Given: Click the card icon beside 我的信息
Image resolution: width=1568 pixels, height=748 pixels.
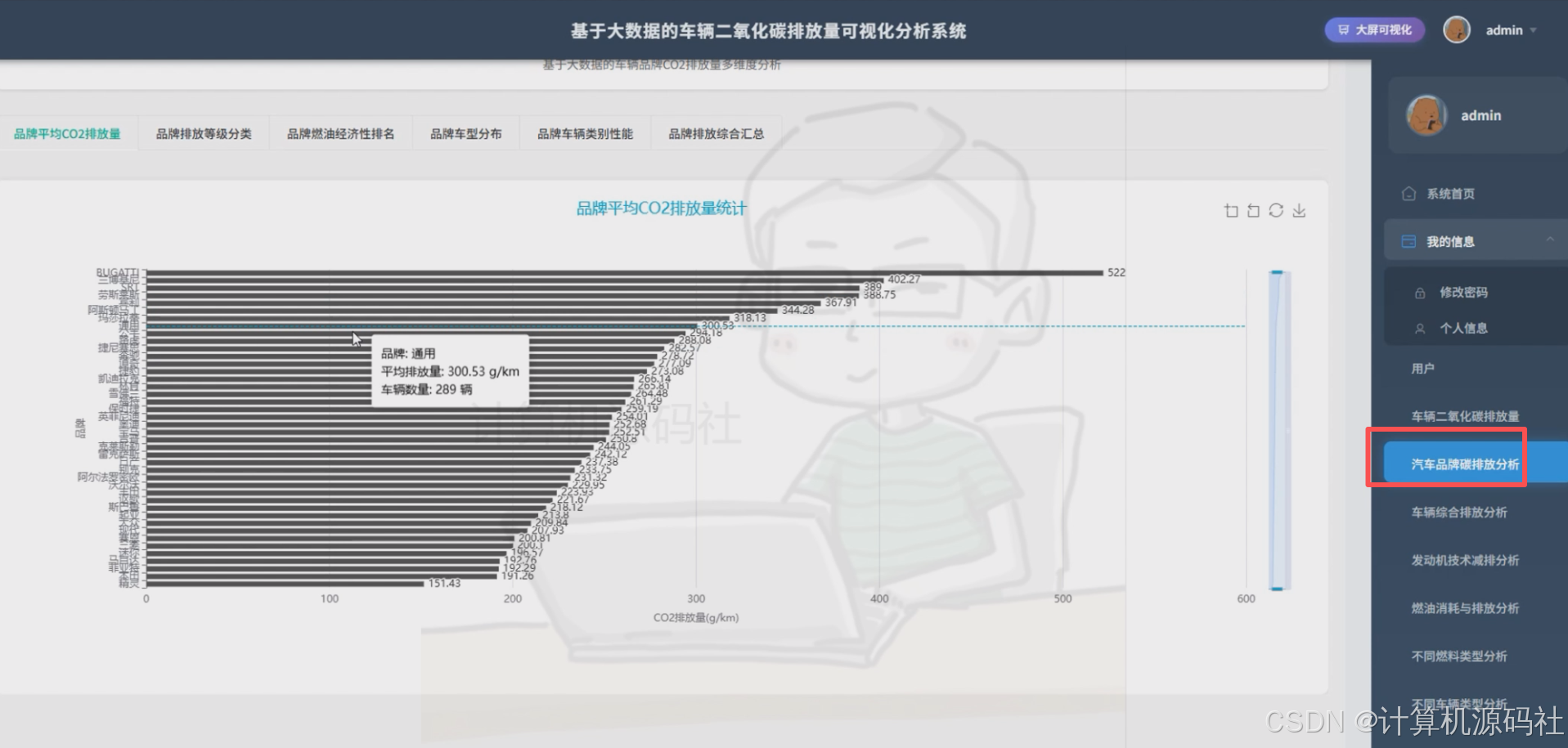Looking at the screenshot, I should 1409,241.
